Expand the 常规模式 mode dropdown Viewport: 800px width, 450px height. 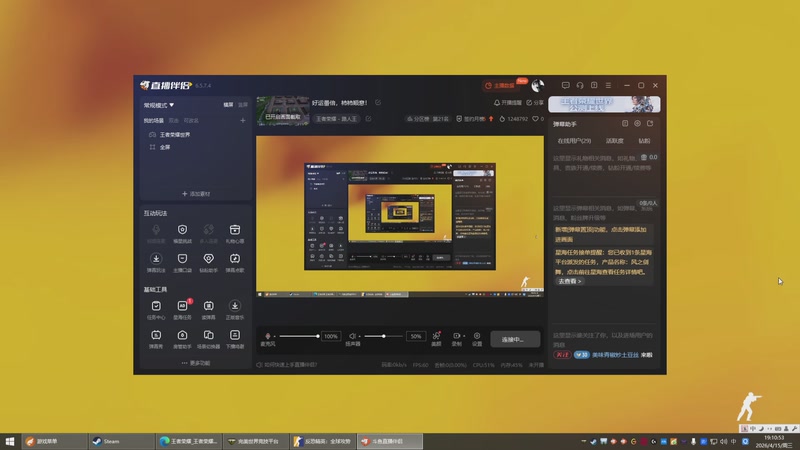[159, 105]
